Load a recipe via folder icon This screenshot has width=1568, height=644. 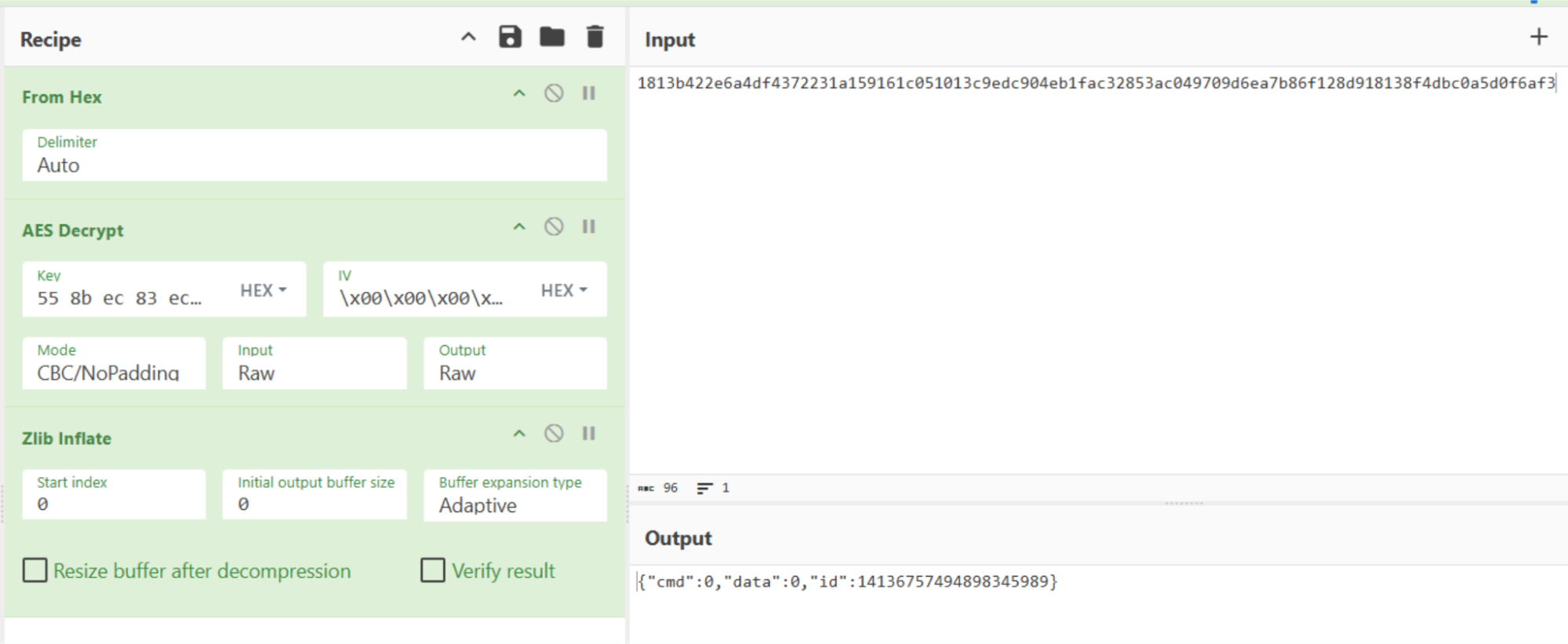pos(552,37)
